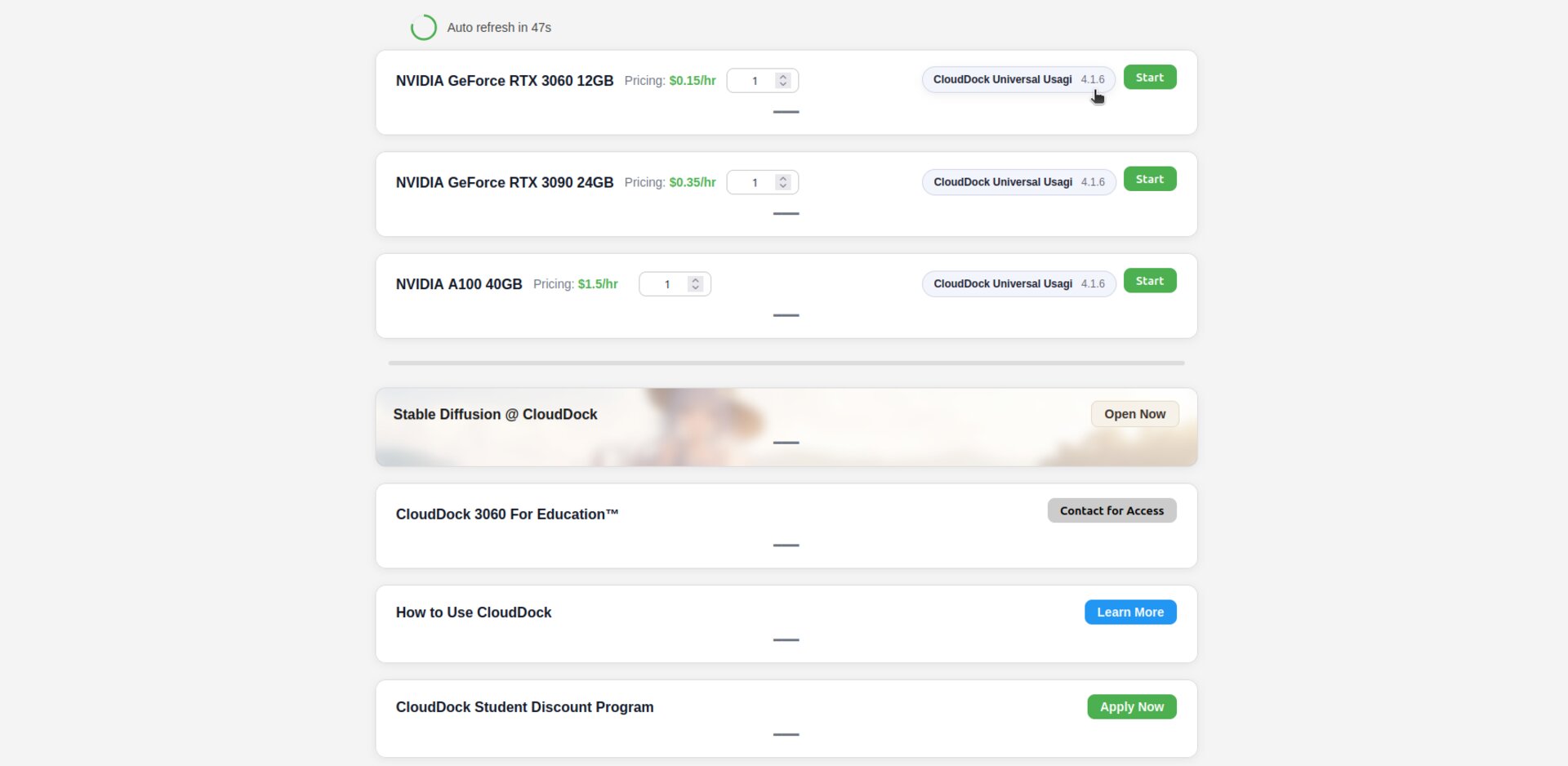Click the Auto refresh spinner icon
This screenshot has width=1568, height=766.
pyautogui.click(x=423, y=28)
